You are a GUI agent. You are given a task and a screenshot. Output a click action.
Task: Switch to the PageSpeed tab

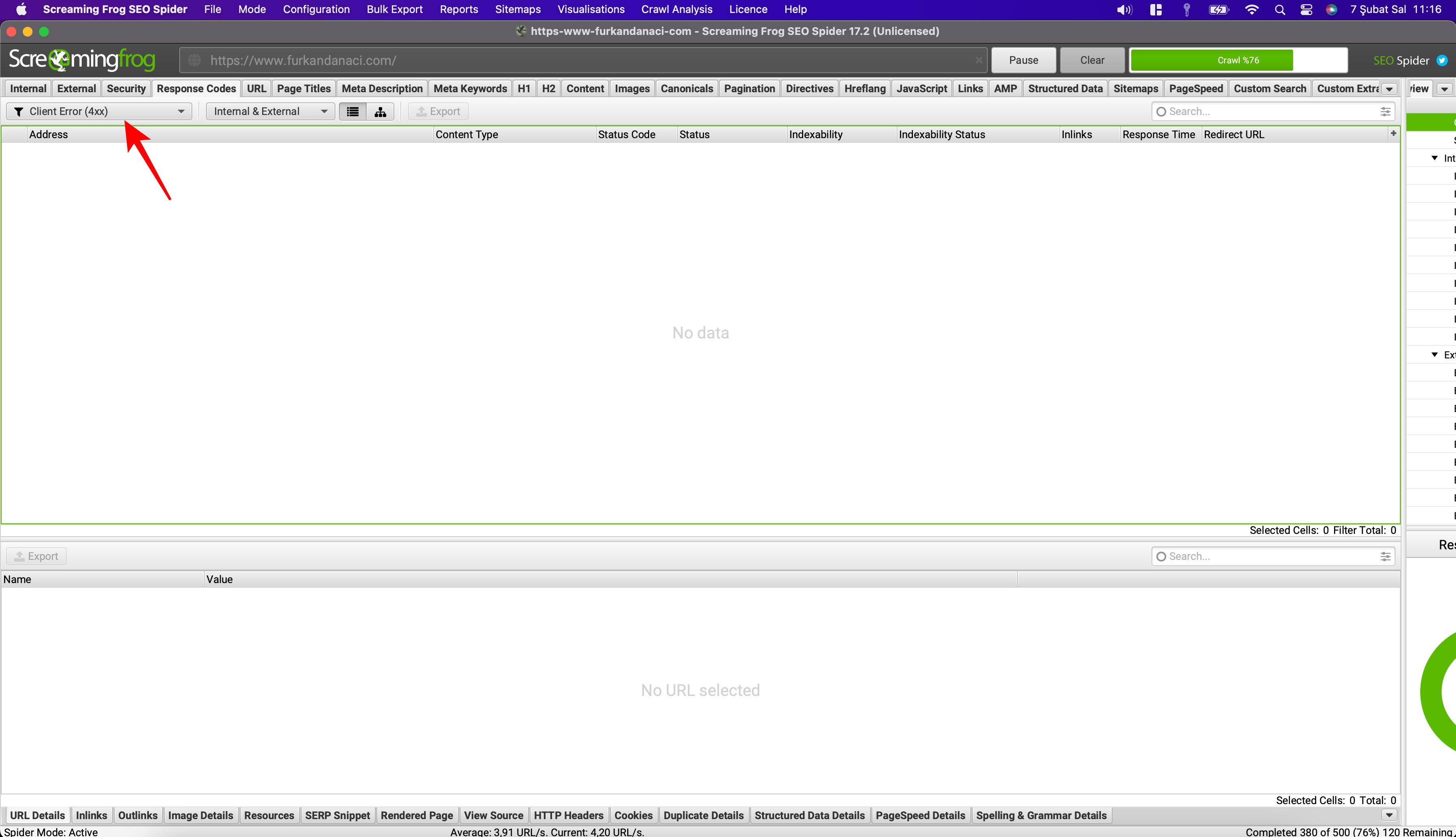[x=1195, y=89]
